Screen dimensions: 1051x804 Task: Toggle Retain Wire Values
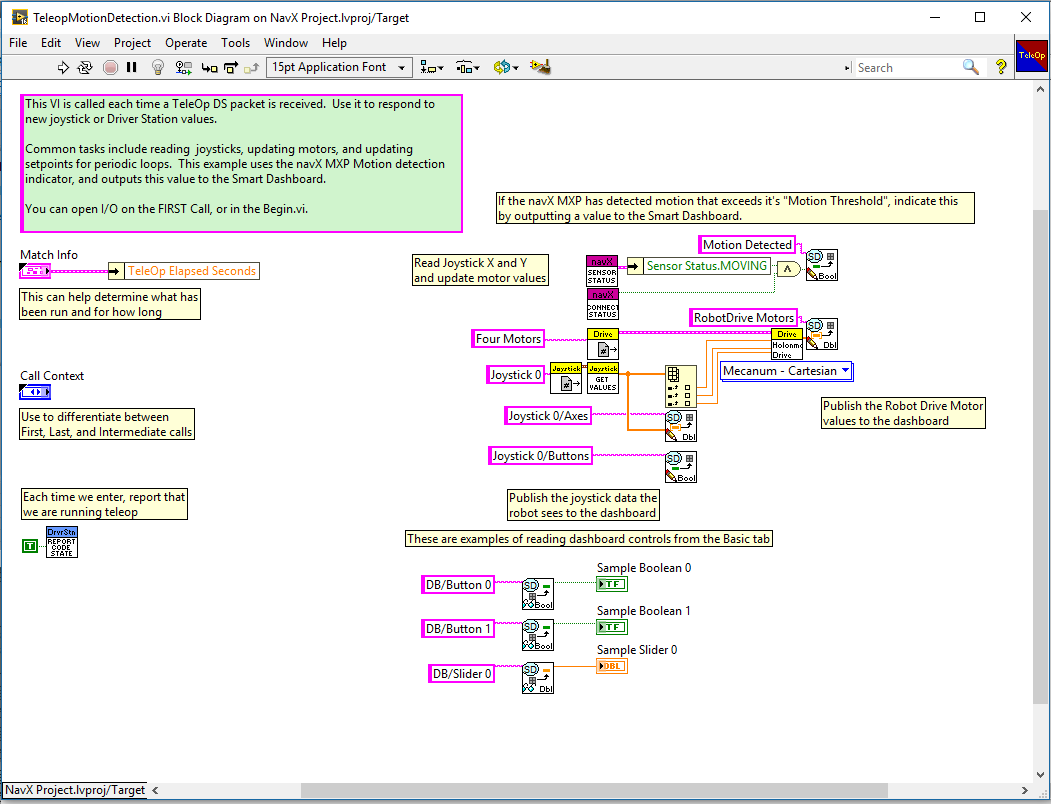[184, 67]
